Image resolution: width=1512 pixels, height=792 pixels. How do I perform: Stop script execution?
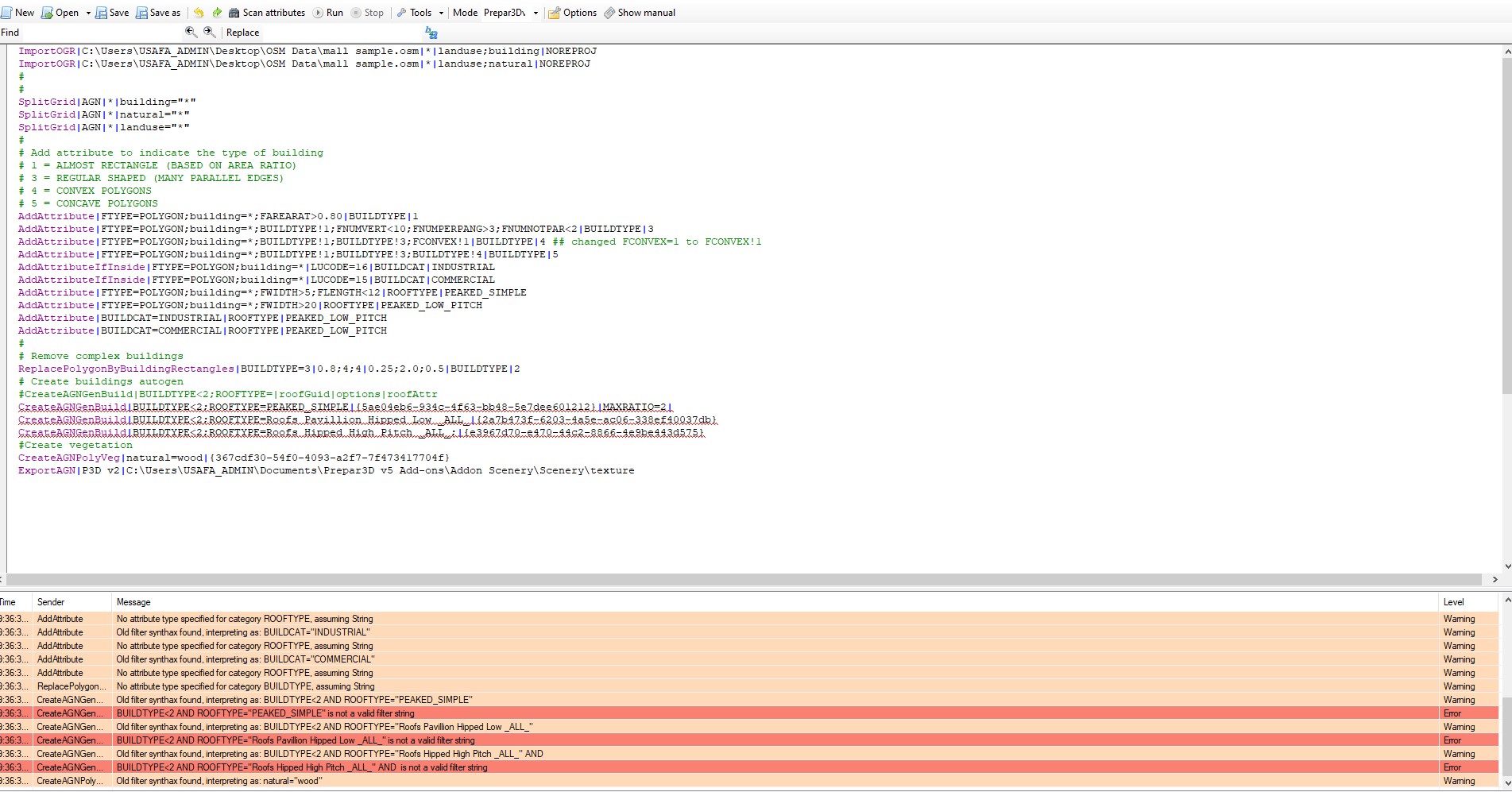click(367, 13)
